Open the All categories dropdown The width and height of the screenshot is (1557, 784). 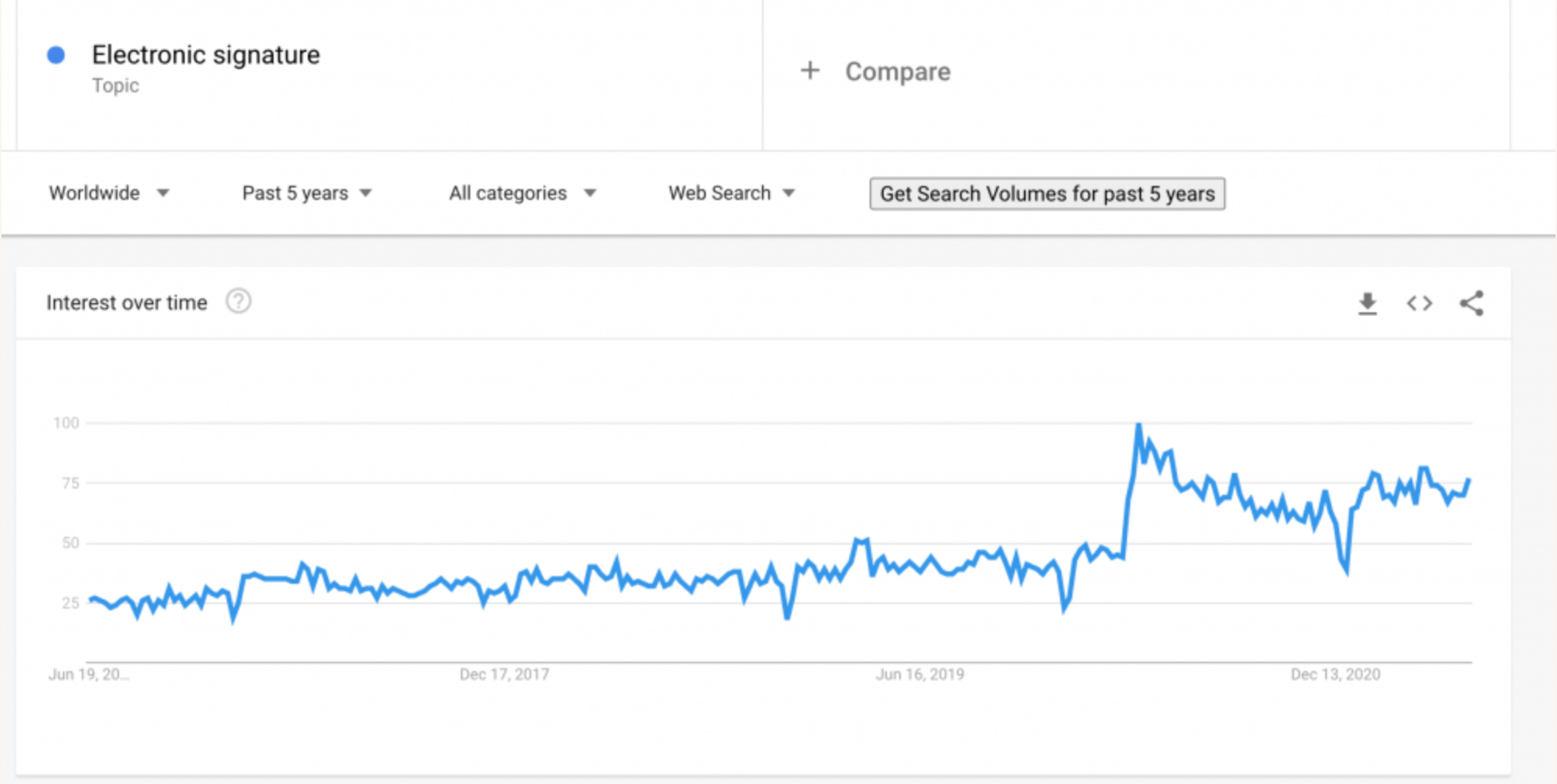[x=522, y=194]
